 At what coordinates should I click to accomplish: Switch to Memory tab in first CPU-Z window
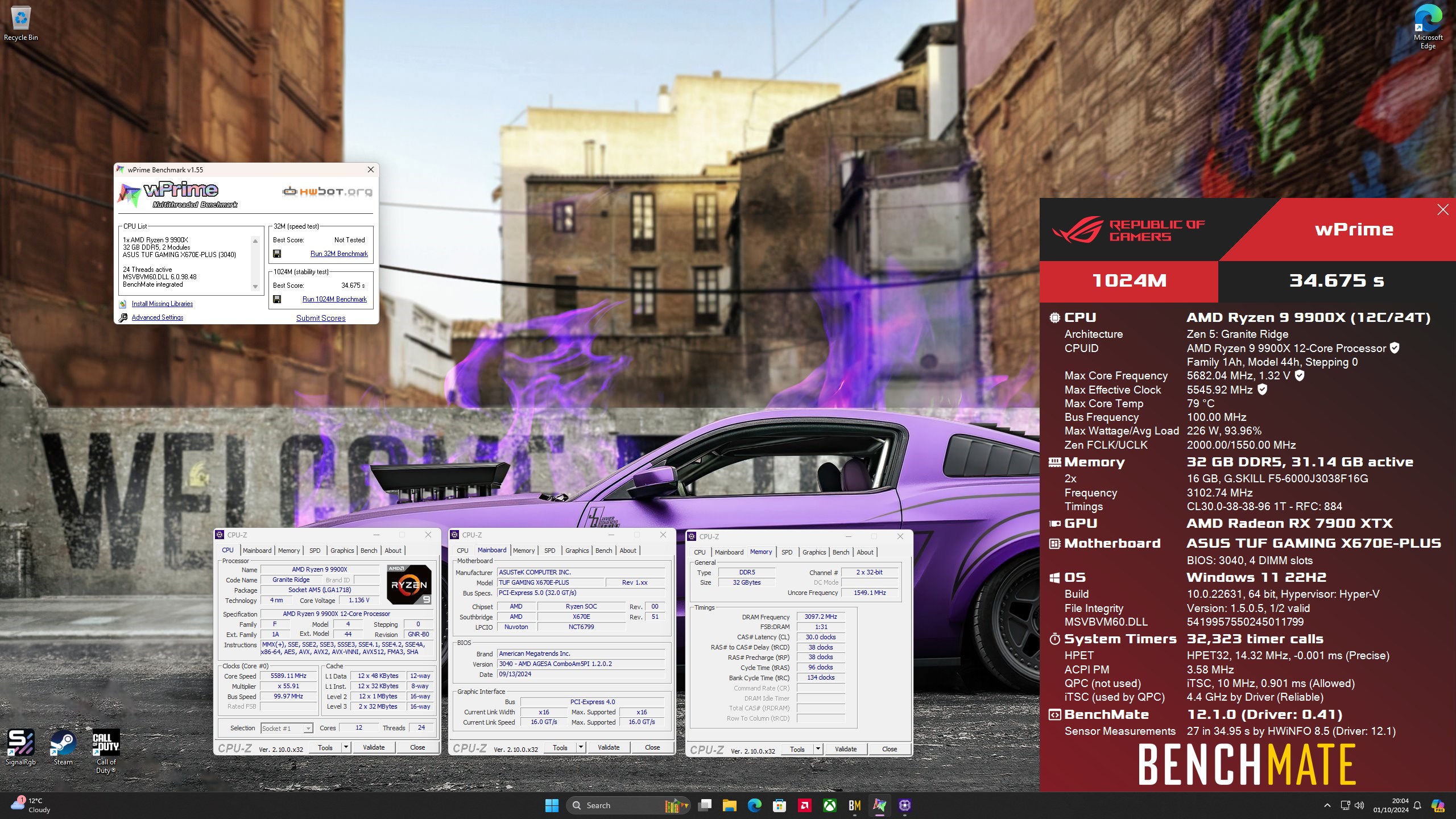point(289,551)
